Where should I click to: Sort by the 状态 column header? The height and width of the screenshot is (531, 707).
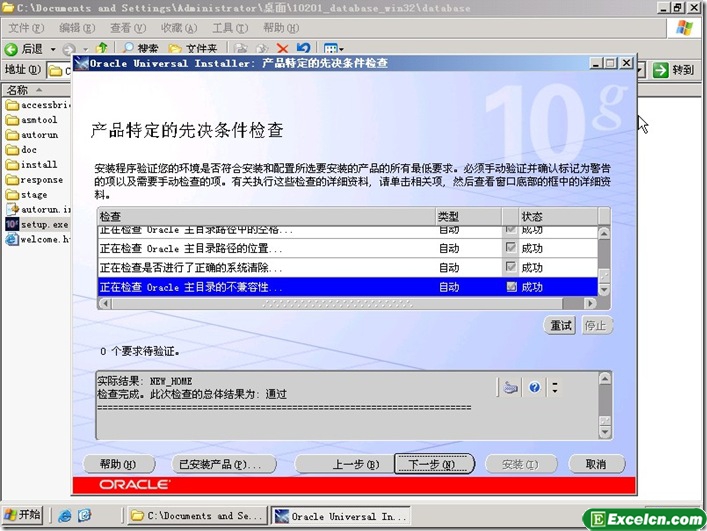pyautogui.click(x=559, y=216)
